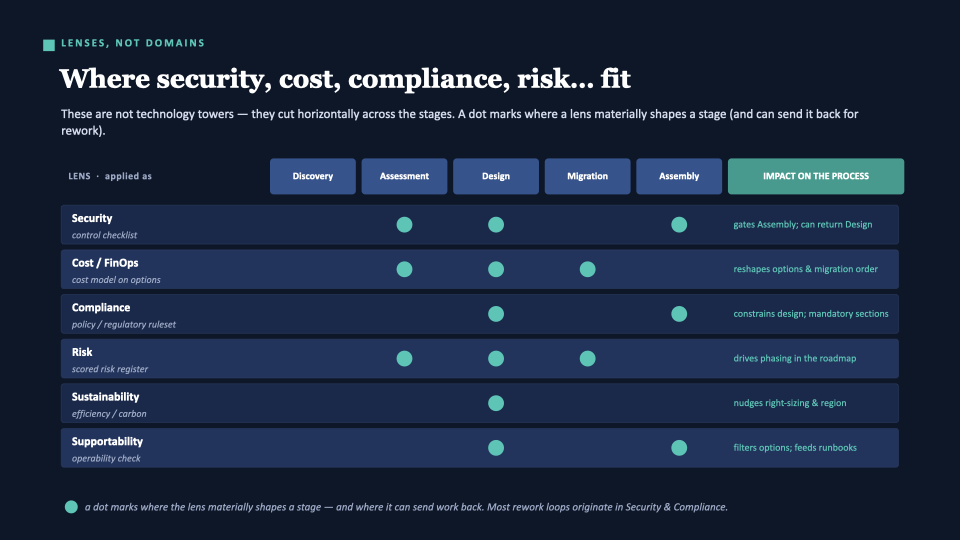The height and width of the screenshot is (540, 960).
Task: Click the slide title about security and cost
Action: point(345,79)
